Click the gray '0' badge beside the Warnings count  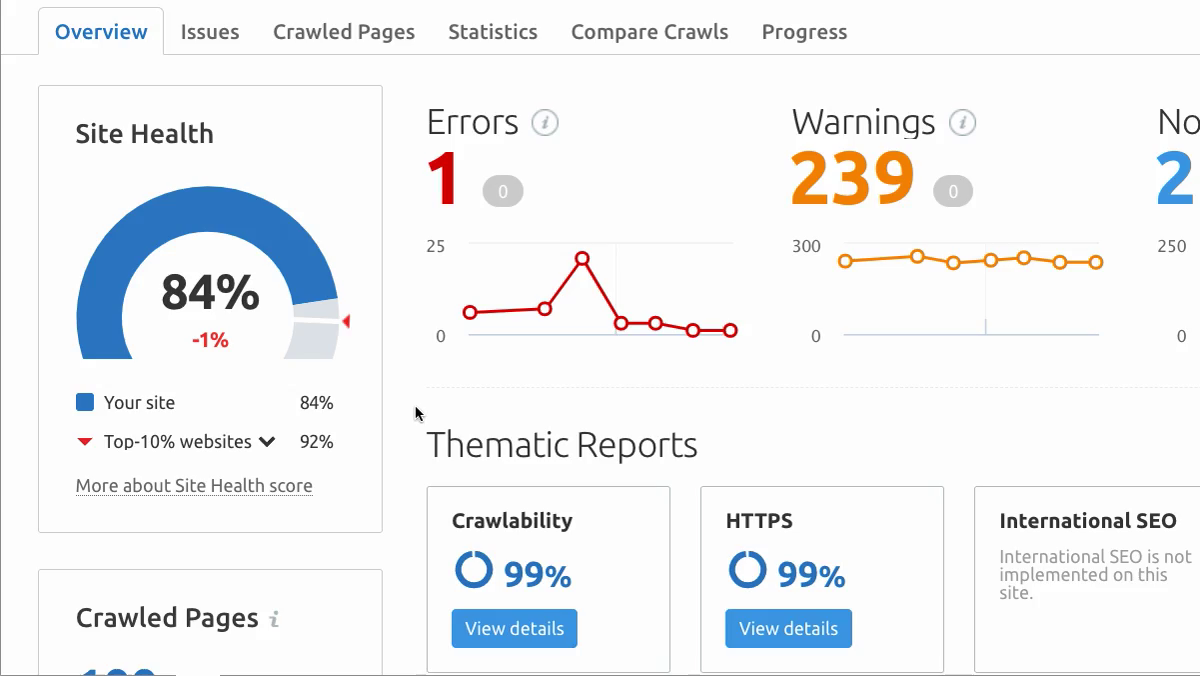952,190
